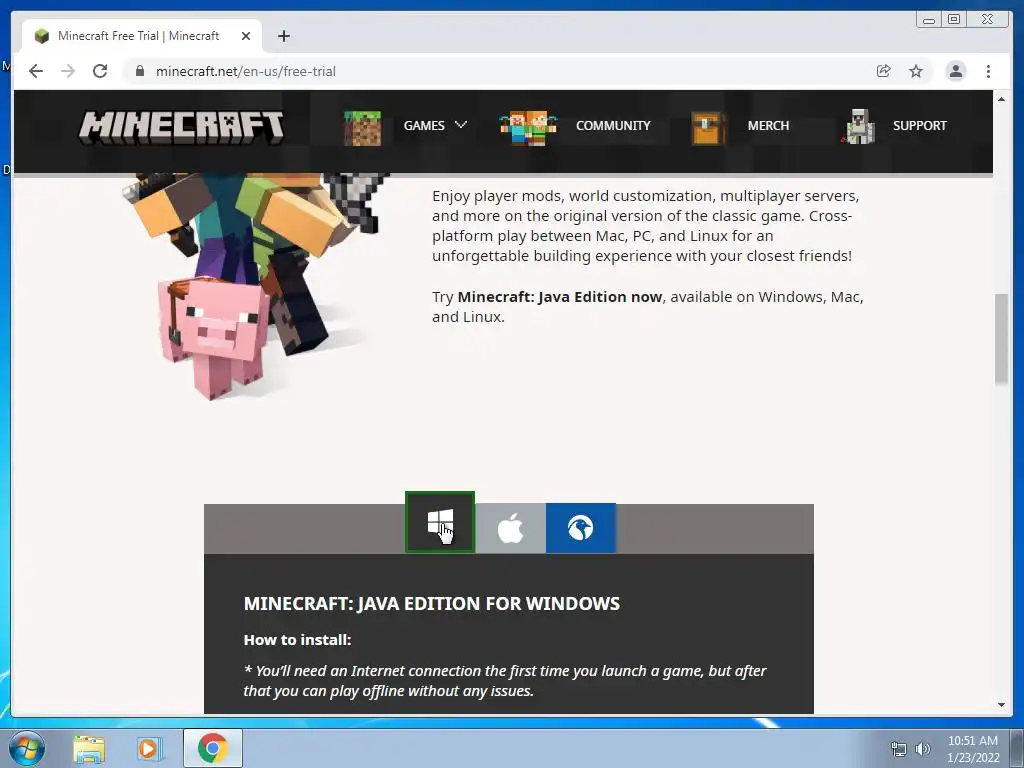Click 'Minecraft: Java Edition now' bold text
Screen dimensions: 1024x768
[x=560, y=297]
